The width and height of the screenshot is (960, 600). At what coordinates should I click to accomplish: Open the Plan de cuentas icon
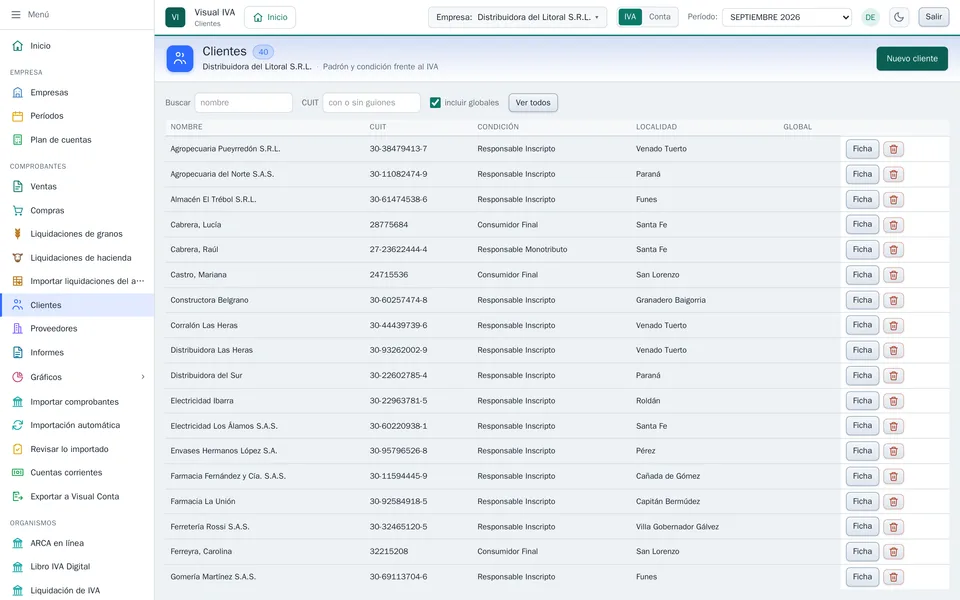coord(18,140)
